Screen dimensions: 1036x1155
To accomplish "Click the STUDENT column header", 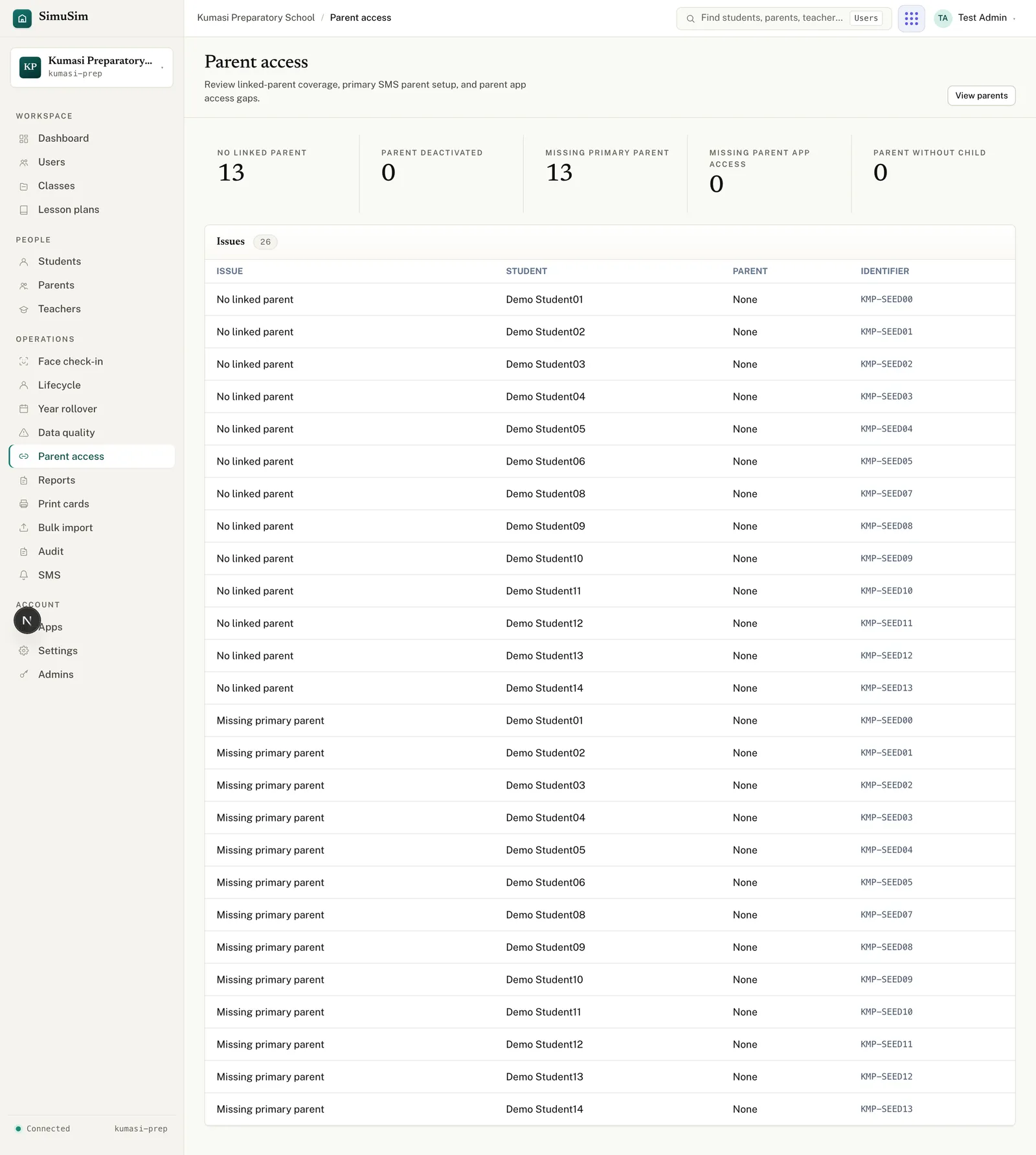I will tap(526, 271).
